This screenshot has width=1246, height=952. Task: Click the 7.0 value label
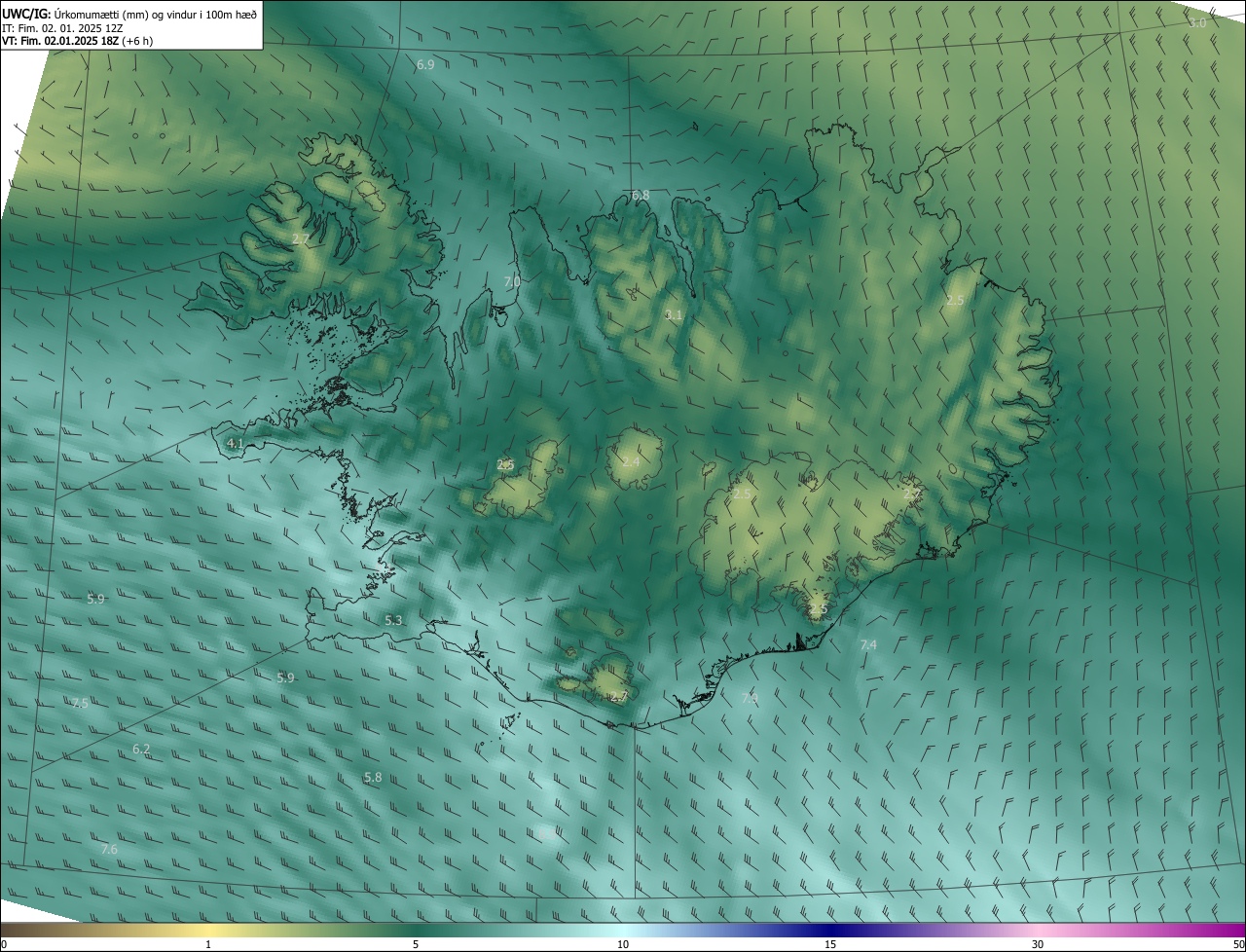pyautogui.click(x=512, y=281)
